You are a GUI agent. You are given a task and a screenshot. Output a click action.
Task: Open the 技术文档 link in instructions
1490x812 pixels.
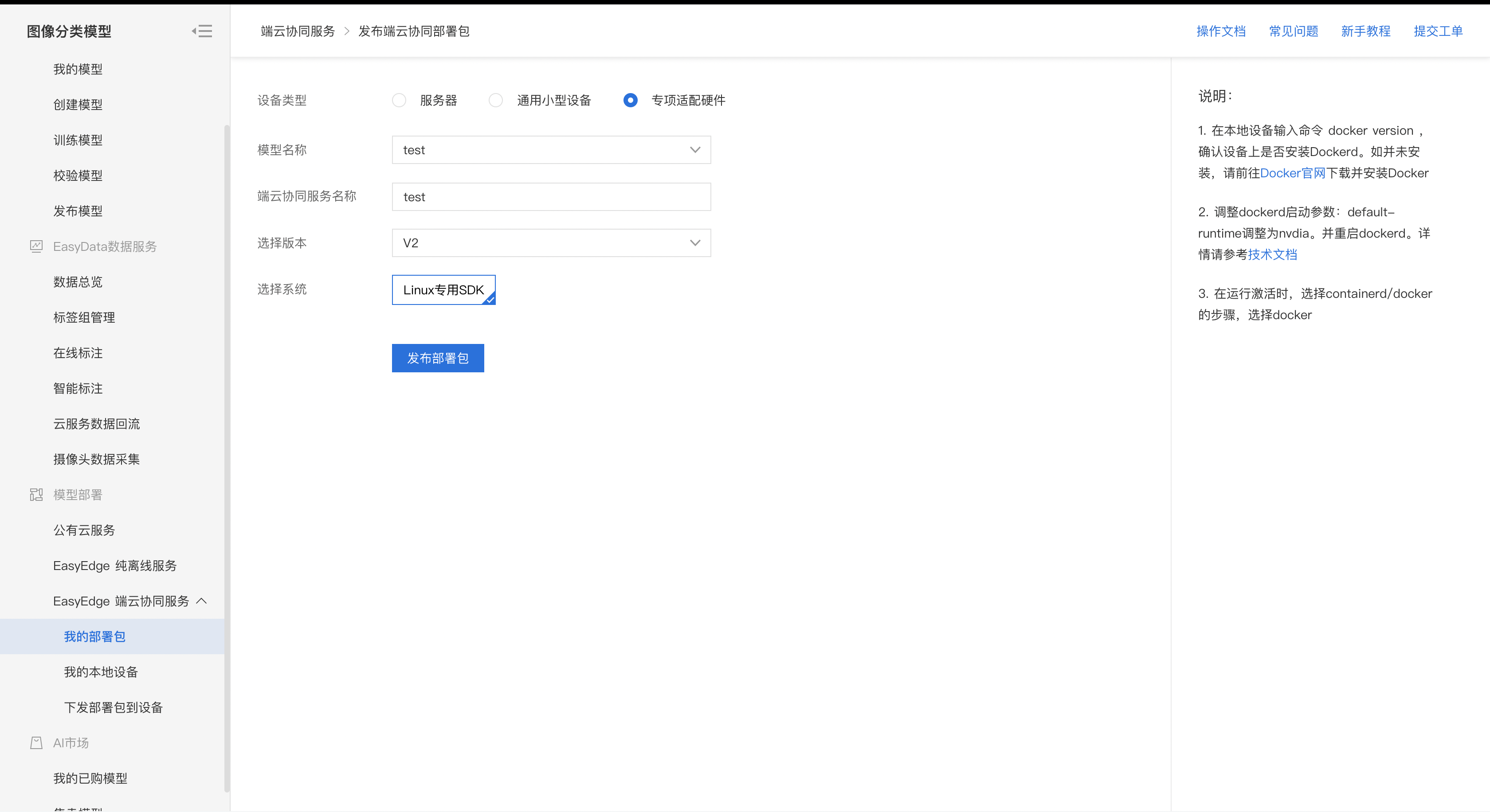pyautogui.click(x=1273, y=255)
